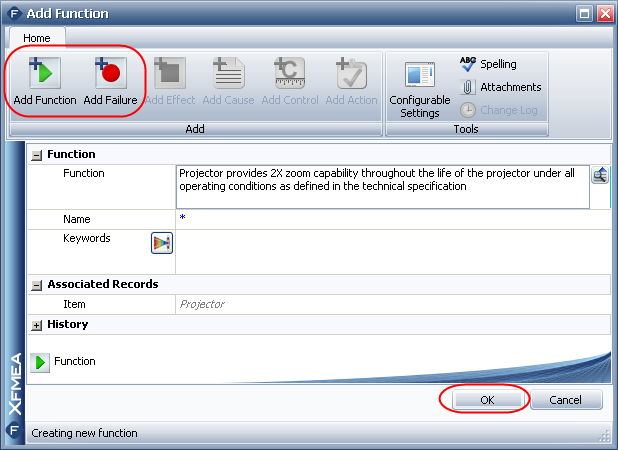The height and width of the screenshot is (450, 618).
Task: Click the Add Failure ribbon icon
Action: (x=109, y=77)
